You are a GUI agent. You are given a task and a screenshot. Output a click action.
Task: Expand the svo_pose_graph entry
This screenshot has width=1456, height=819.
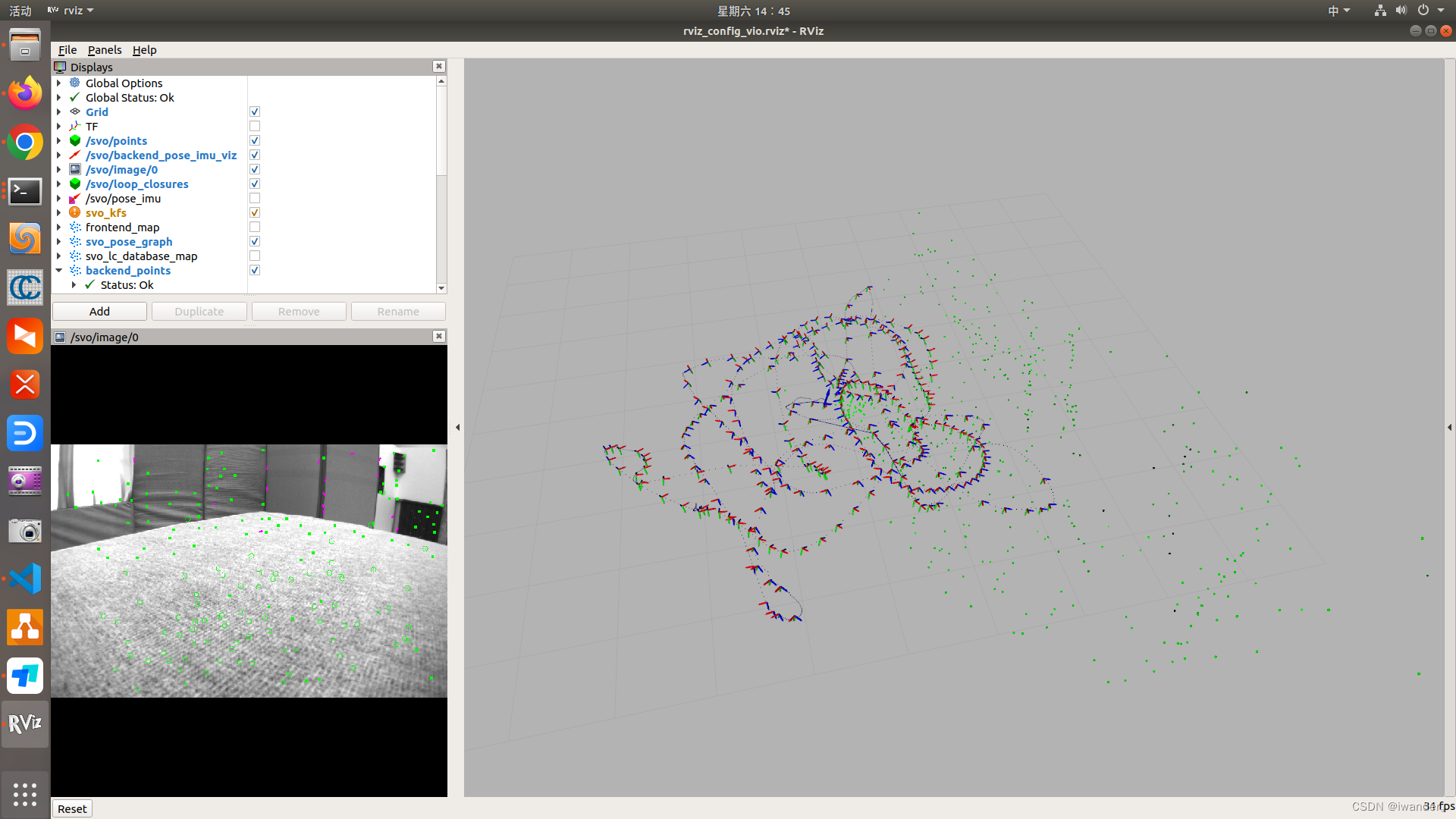(59, 242)
